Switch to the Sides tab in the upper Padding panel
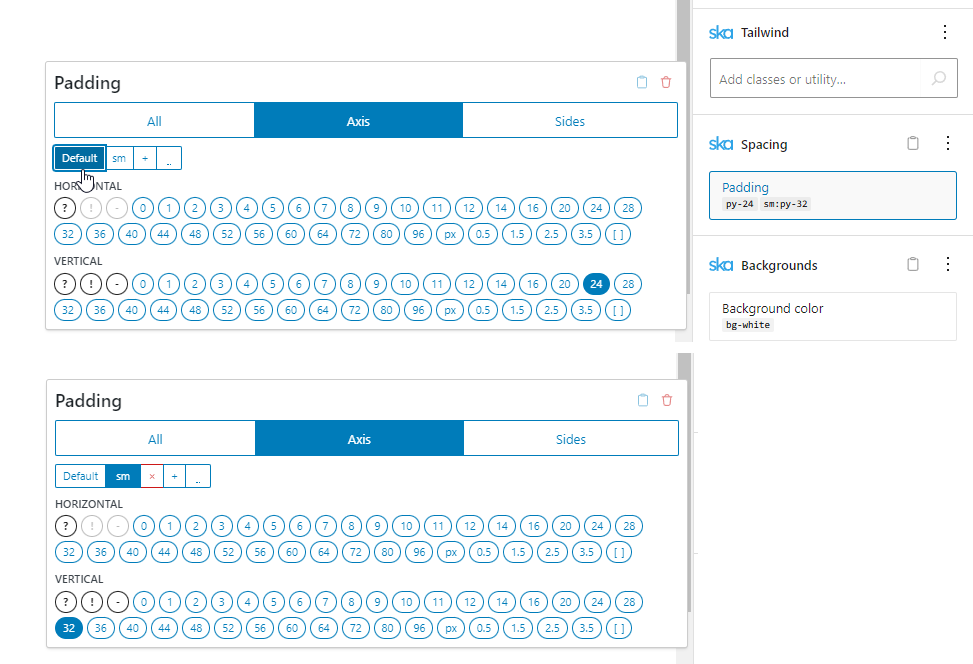The width and height of the screenshot is (973, 664). pyautogui.click(x=570, y=121)
